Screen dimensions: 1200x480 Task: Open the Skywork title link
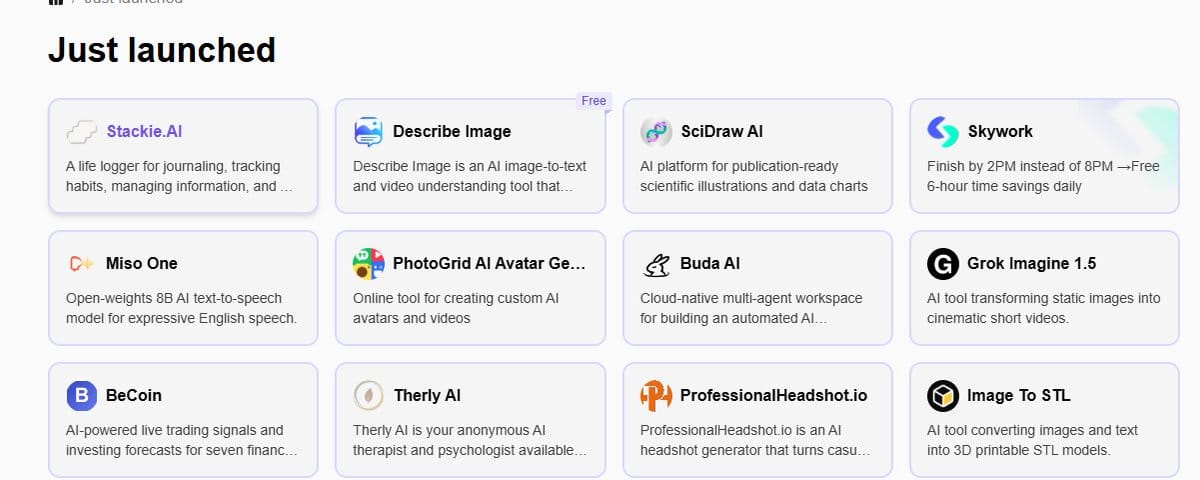(x=1000, y=131)
